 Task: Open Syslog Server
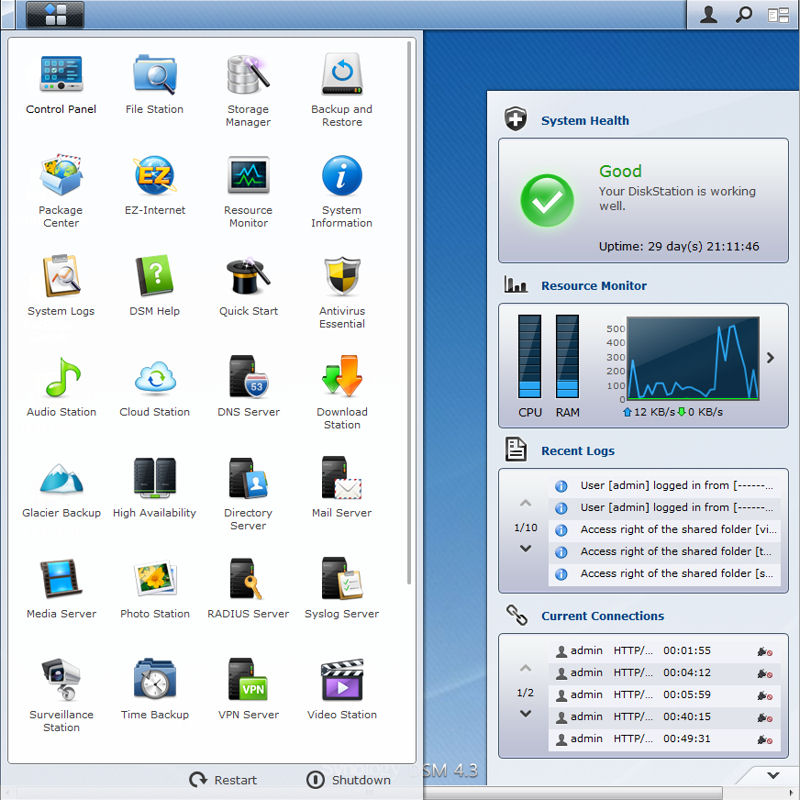coord(342,588)
